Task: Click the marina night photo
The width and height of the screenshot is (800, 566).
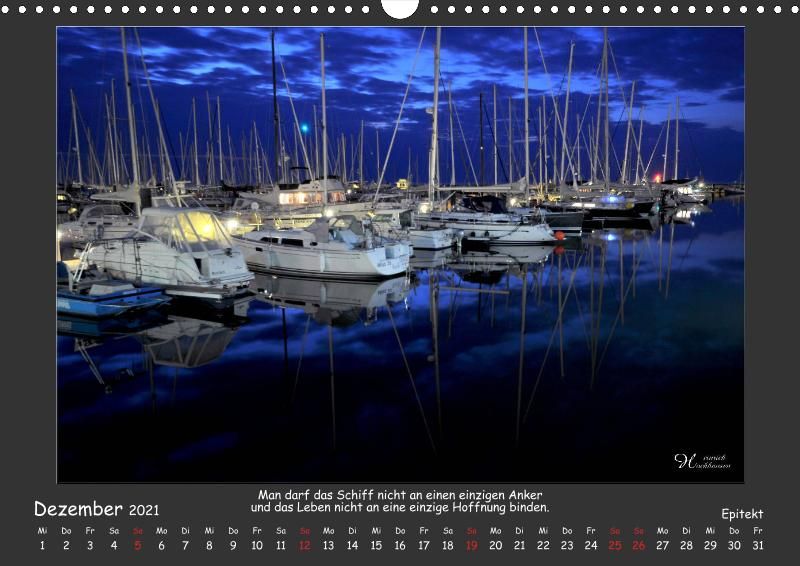Action: (x=400, y=254)
